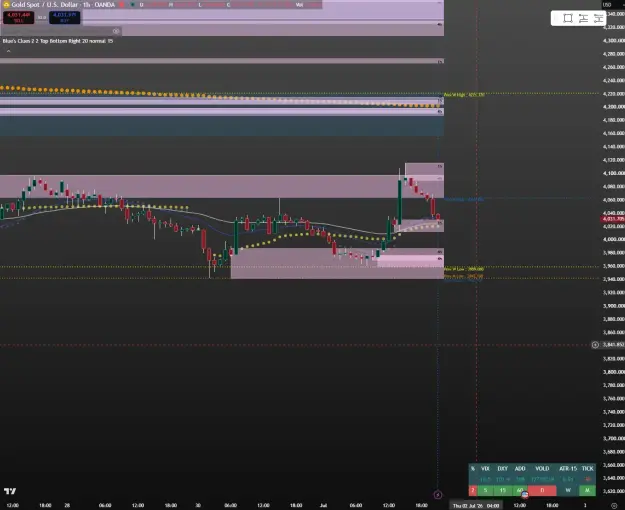The height and width of the screenshot is (510, 625).
Task: Click the red D timeframe cell
Action: click(542, 490)
